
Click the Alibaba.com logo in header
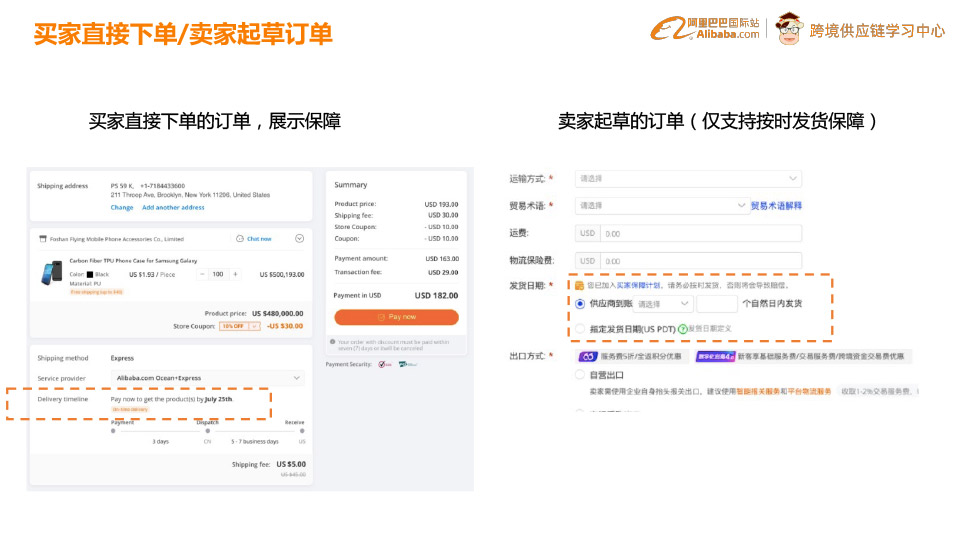pos(706,29)
